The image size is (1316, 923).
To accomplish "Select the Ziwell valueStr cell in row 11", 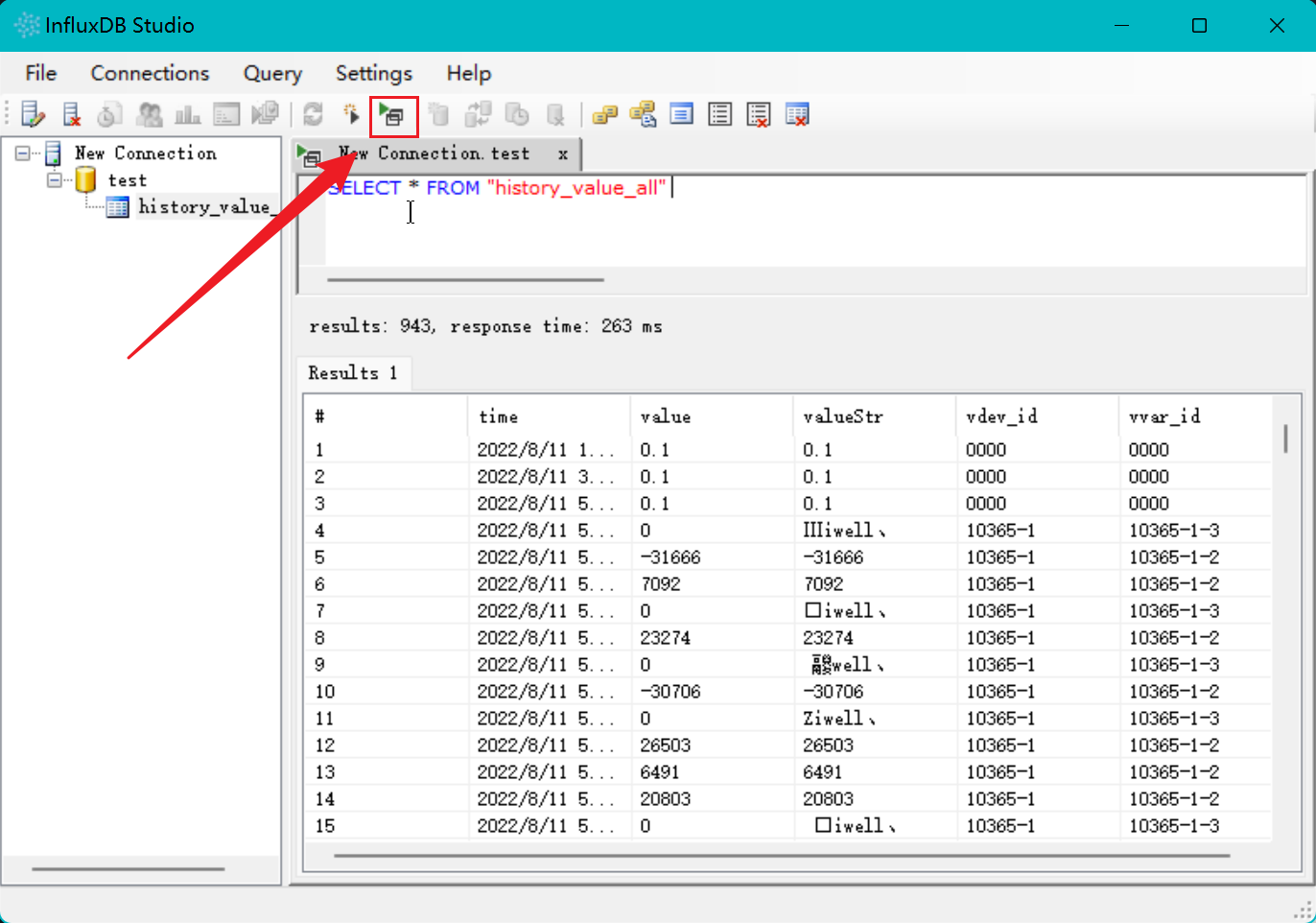I will (875, 718).
